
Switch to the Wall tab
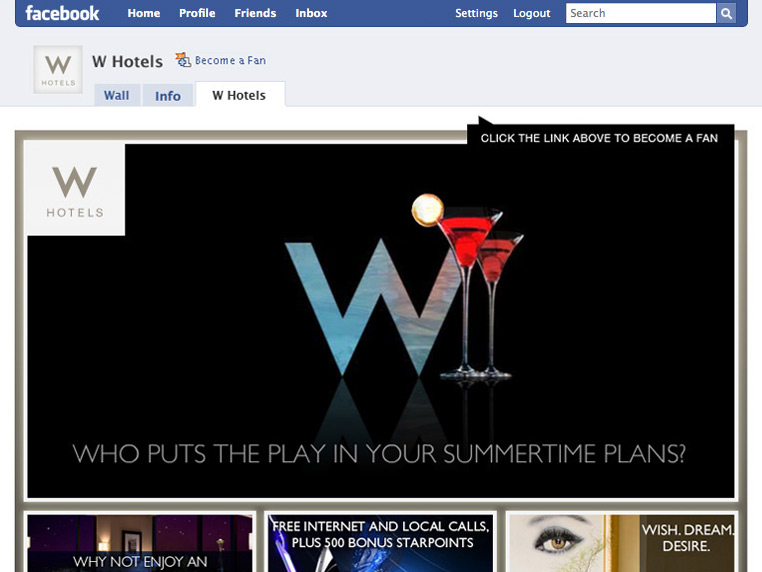coord(117,95)
